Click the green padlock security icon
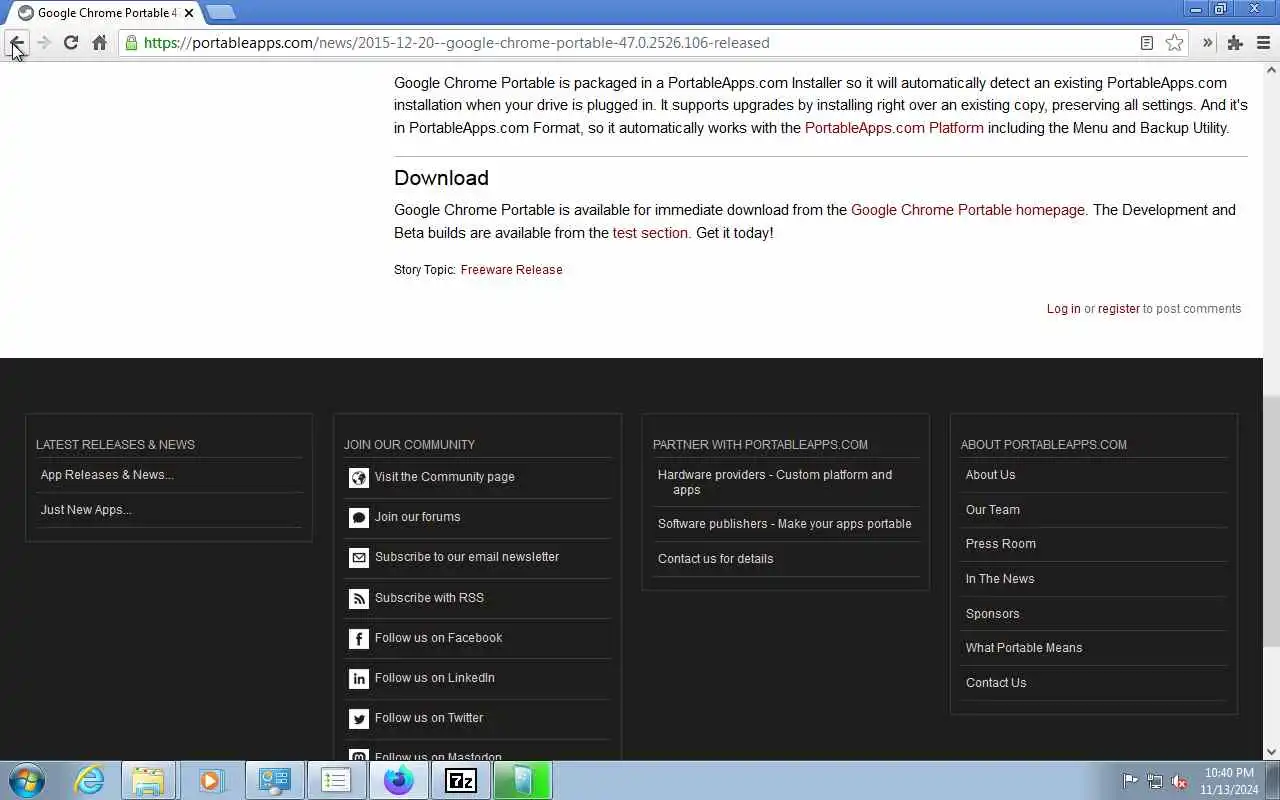The width and height of the screenshot is (1280, 800). [131, 43]
